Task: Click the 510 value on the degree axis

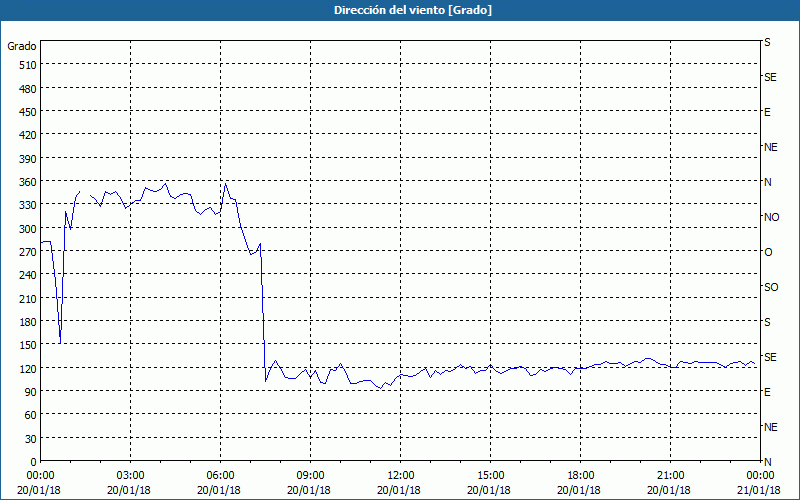Action: 28,65
